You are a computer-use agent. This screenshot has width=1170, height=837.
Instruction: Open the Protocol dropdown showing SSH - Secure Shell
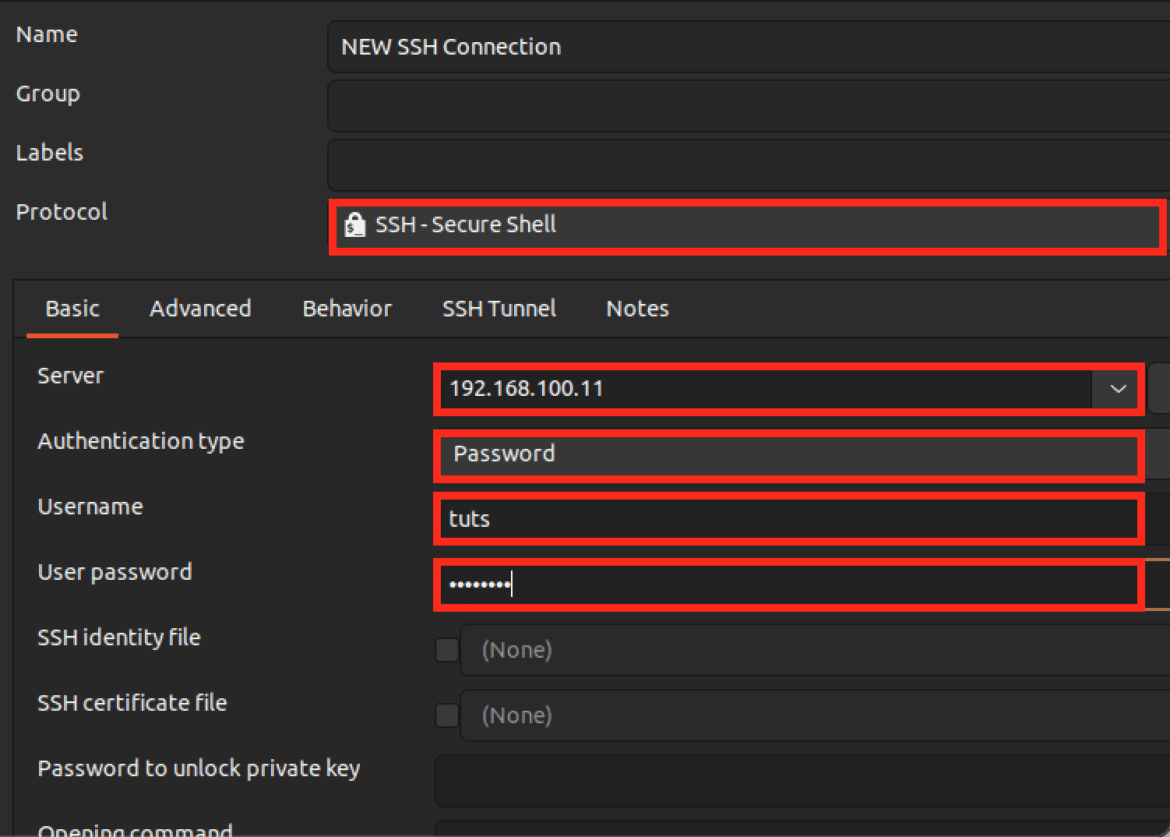coord(746,225)
